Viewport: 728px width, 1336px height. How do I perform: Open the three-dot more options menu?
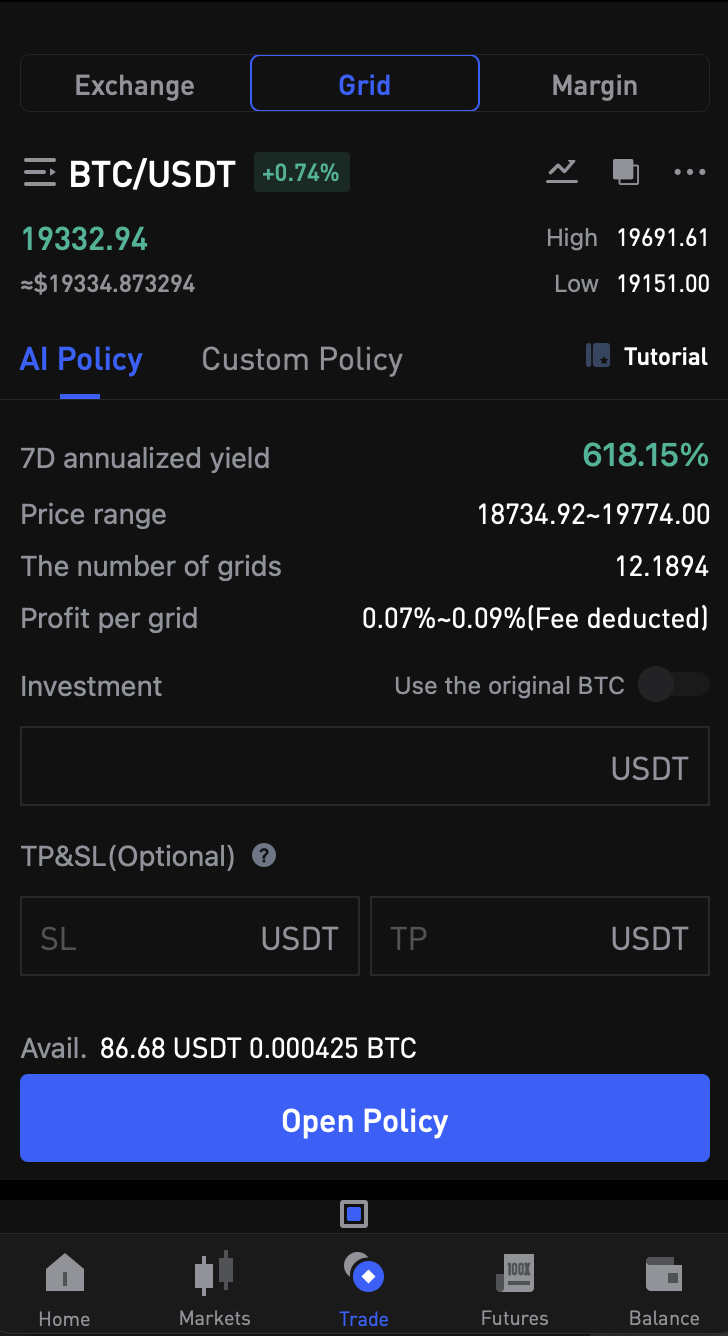coord(690,172)
